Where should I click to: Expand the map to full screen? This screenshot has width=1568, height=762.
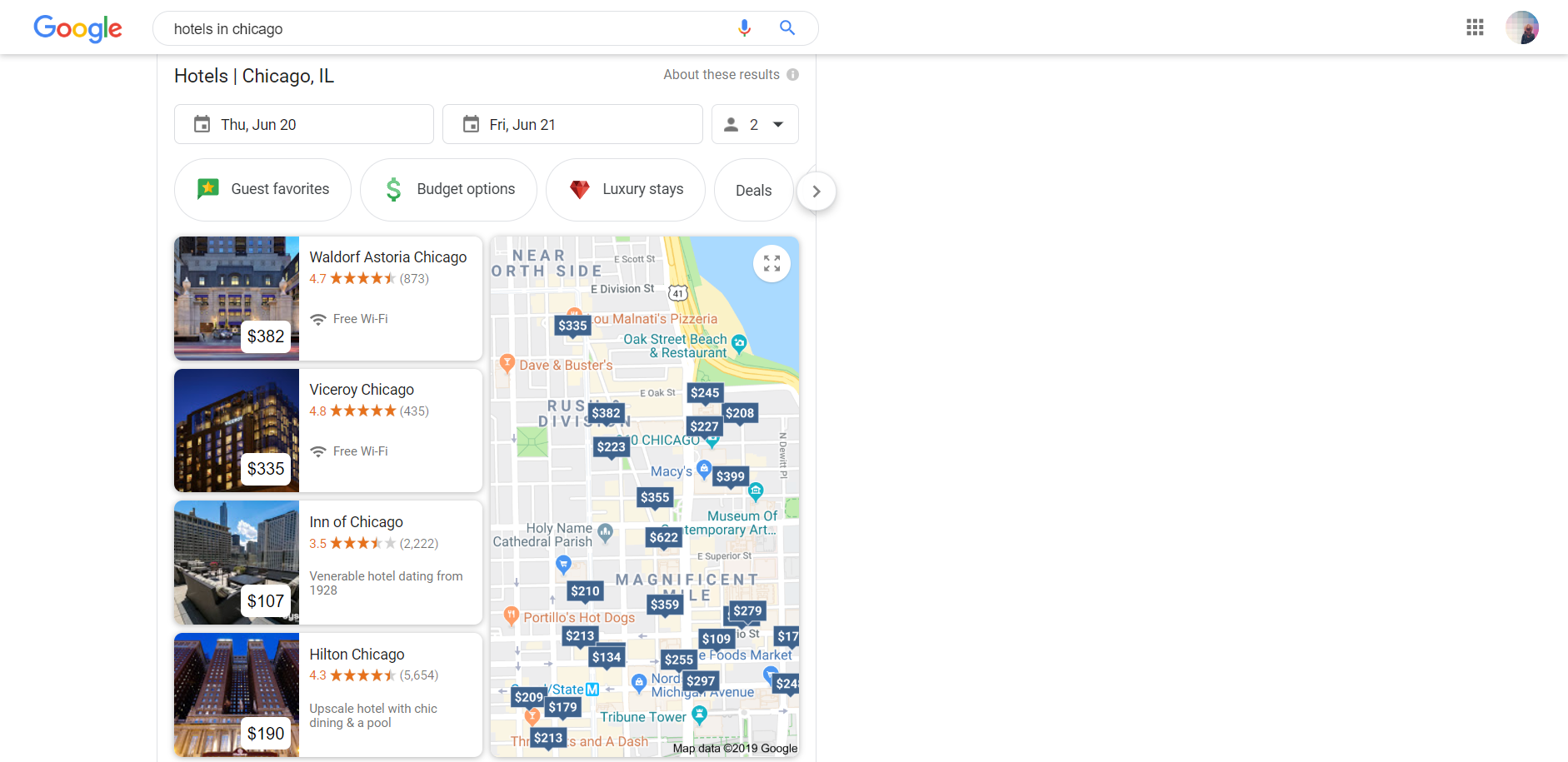(x=772, y=264)
